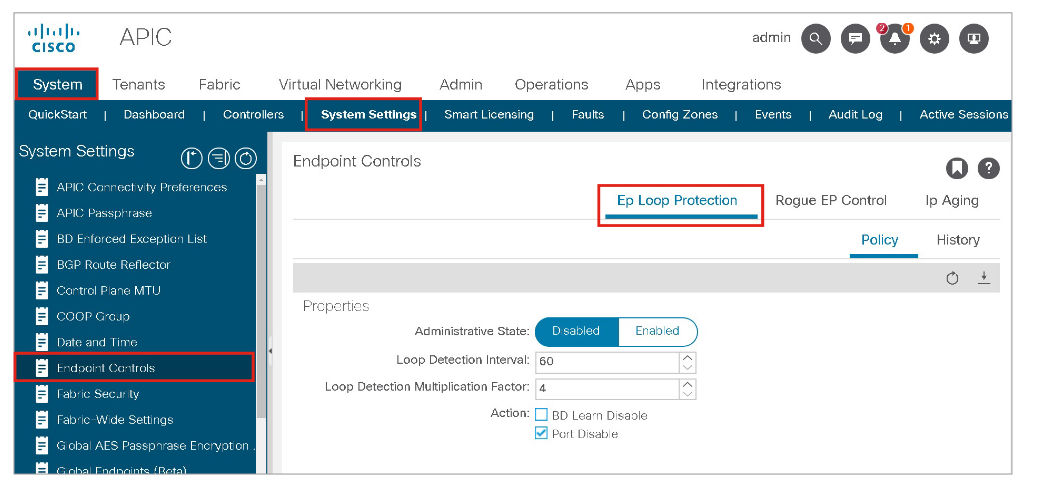Open the settings gear icon in header
Viewport: 1044px width, 486px height.
point(934,39)
